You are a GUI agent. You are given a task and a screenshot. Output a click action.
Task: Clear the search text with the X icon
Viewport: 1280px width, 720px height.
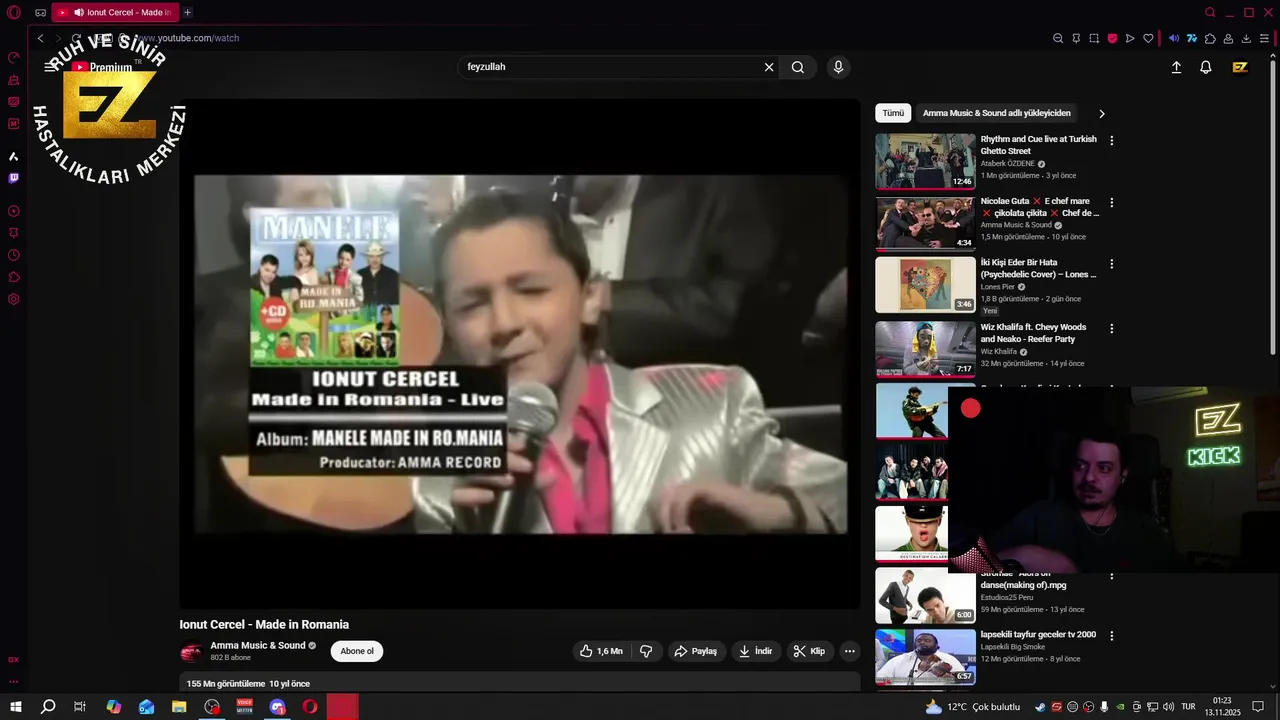[x=769, y=67]
